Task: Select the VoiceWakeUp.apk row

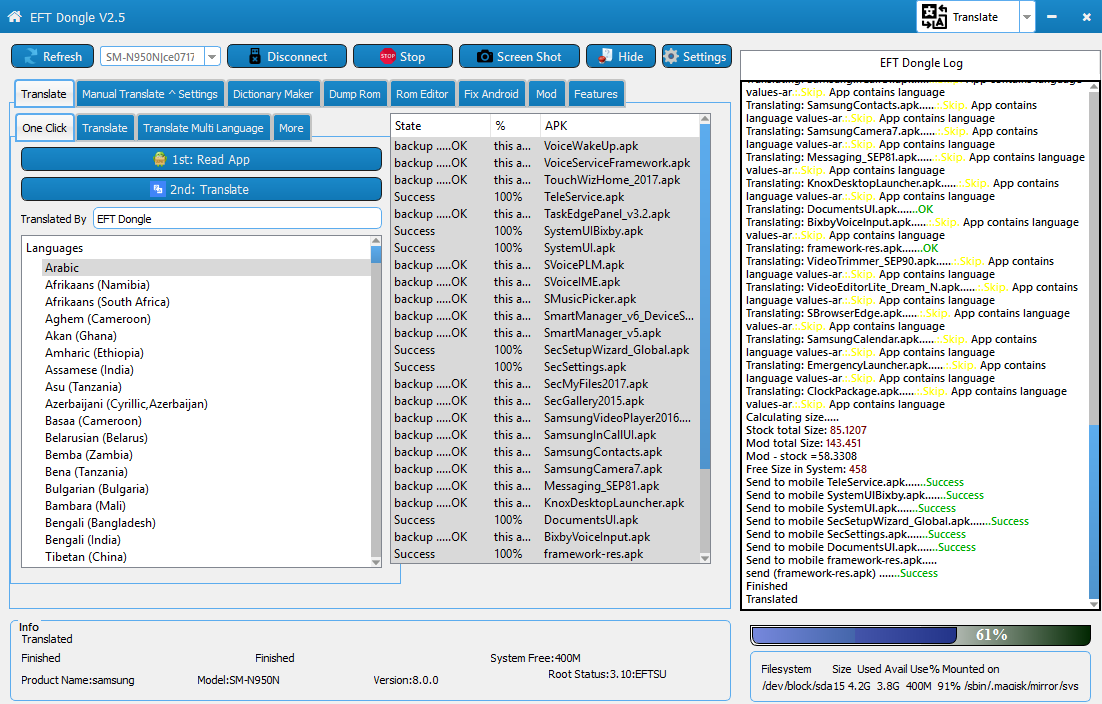Action: coord(545,146)
